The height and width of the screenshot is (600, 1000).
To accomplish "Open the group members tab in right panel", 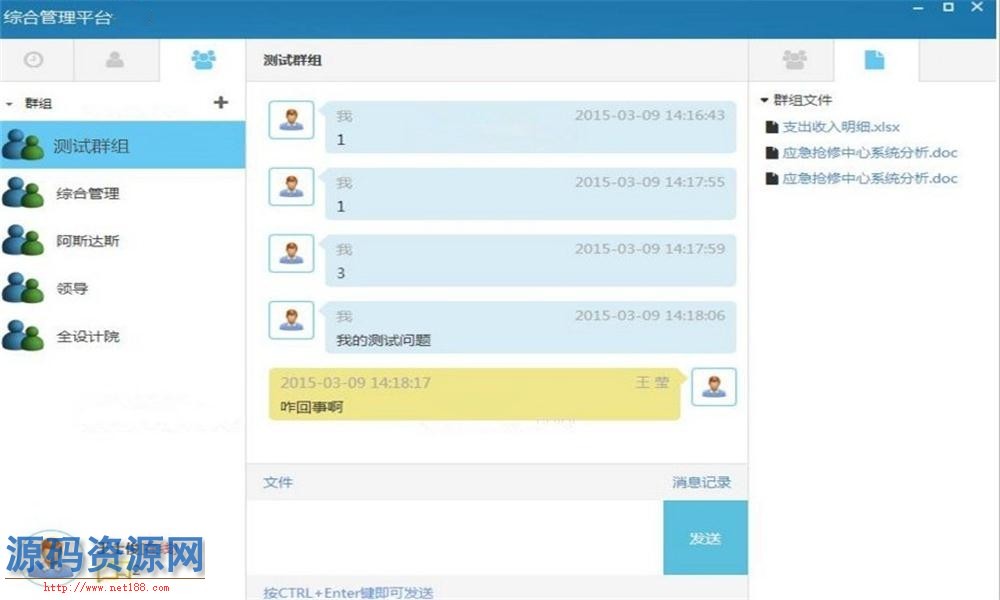I will pyautogui.click(x=794, y=60).
